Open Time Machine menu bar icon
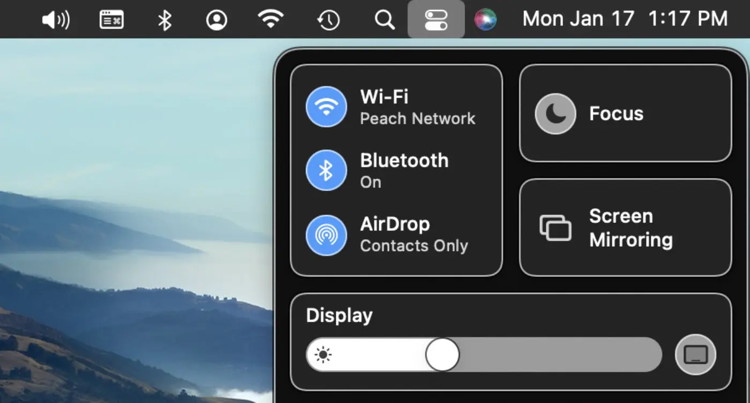 pos(328,20)
